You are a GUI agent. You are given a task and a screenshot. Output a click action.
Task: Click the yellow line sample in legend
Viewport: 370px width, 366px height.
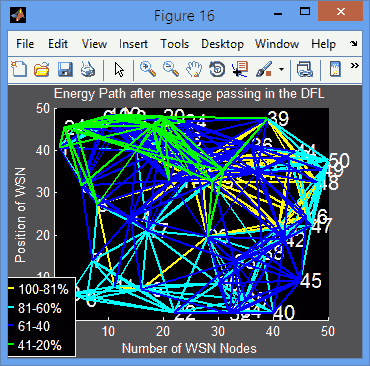coord(12,288)
